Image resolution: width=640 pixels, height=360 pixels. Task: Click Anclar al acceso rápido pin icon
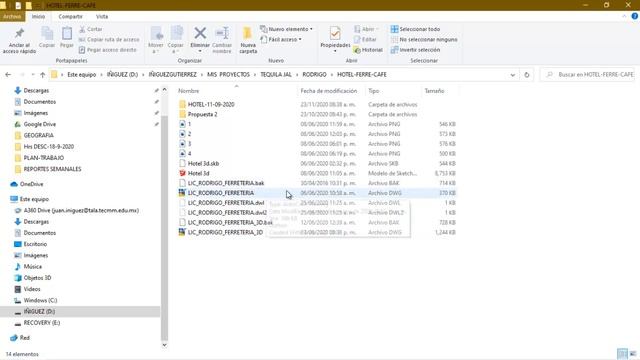point(19,34)
